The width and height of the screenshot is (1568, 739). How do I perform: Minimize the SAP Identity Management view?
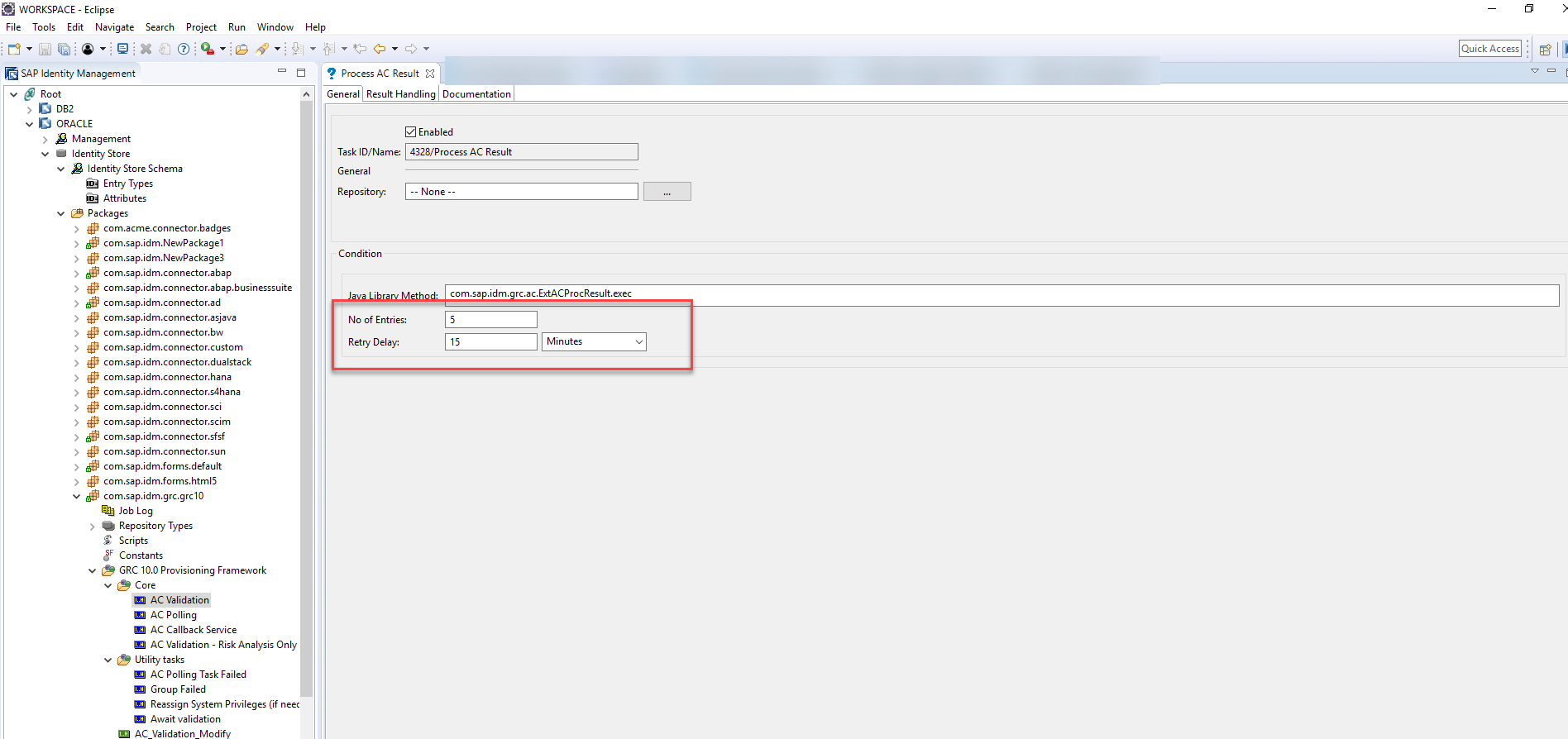(282, 72)
